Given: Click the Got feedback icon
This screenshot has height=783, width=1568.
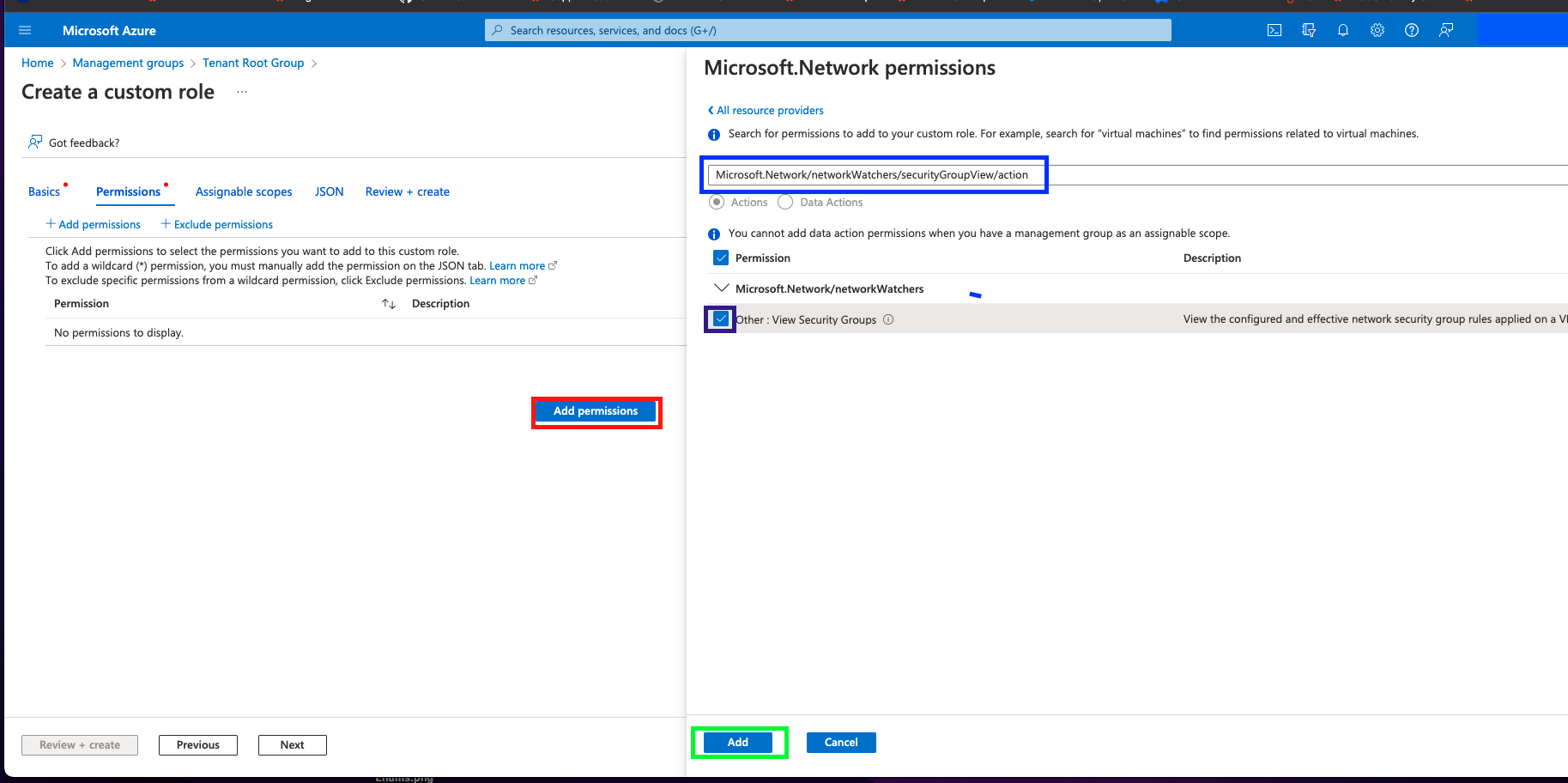Looking at the screenshot, I should coord(35,142).
